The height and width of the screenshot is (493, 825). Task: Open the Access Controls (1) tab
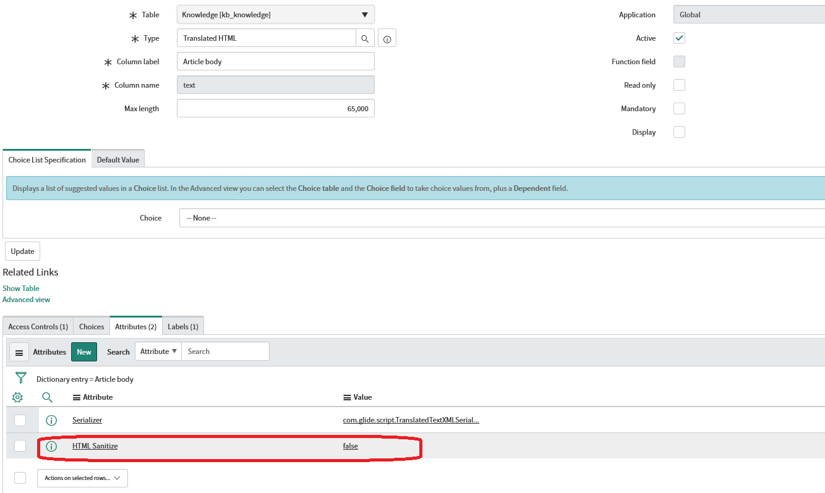(38, 326)
